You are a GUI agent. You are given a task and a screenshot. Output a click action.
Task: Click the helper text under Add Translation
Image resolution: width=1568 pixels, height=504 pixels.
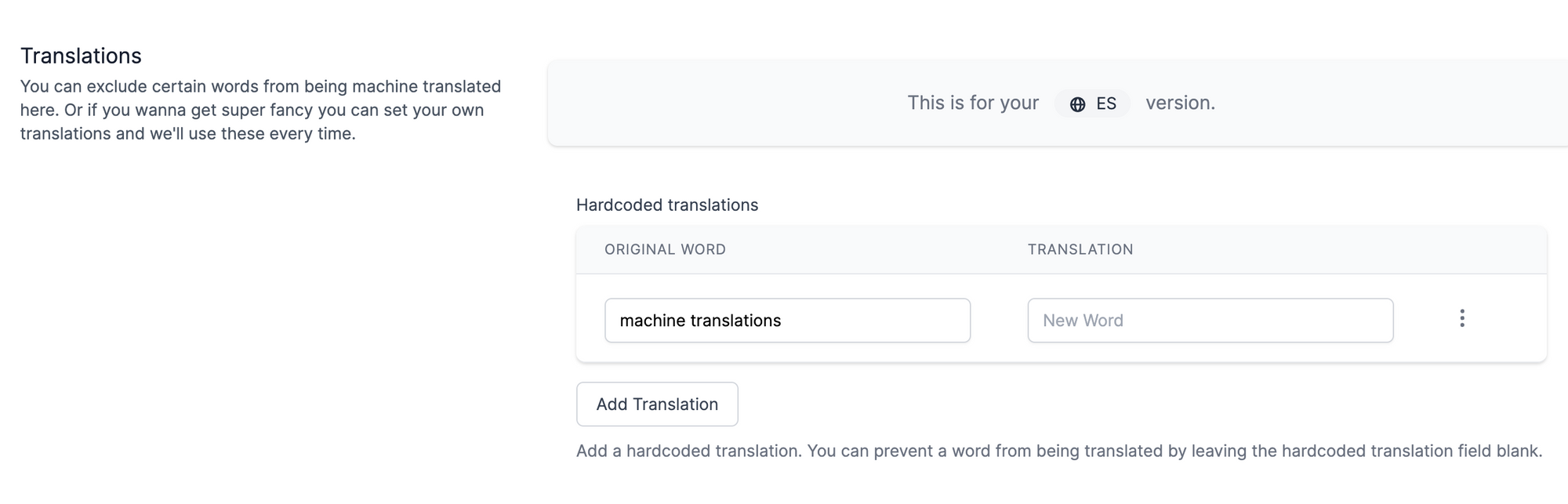click(1058, 451)
